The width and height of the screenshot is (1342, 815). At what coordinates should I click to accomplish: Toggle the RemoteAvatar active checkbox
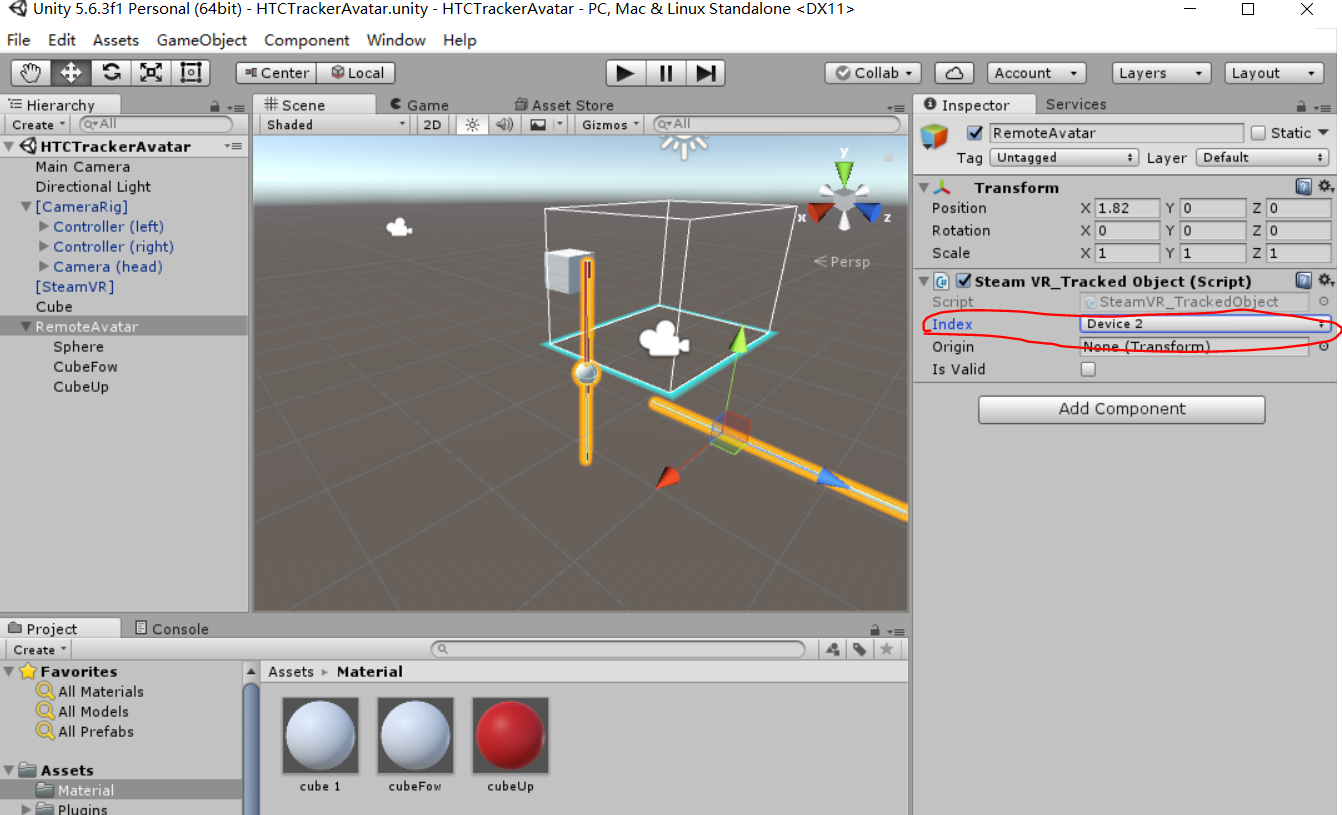[x=975, y=133]
